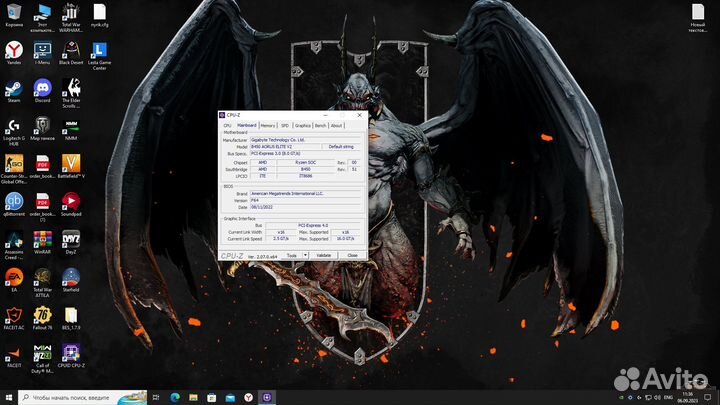720x405 pixels.
Task: Expand the Tools dropdown arrow in CPU-Z
Action: pos(305,255)
